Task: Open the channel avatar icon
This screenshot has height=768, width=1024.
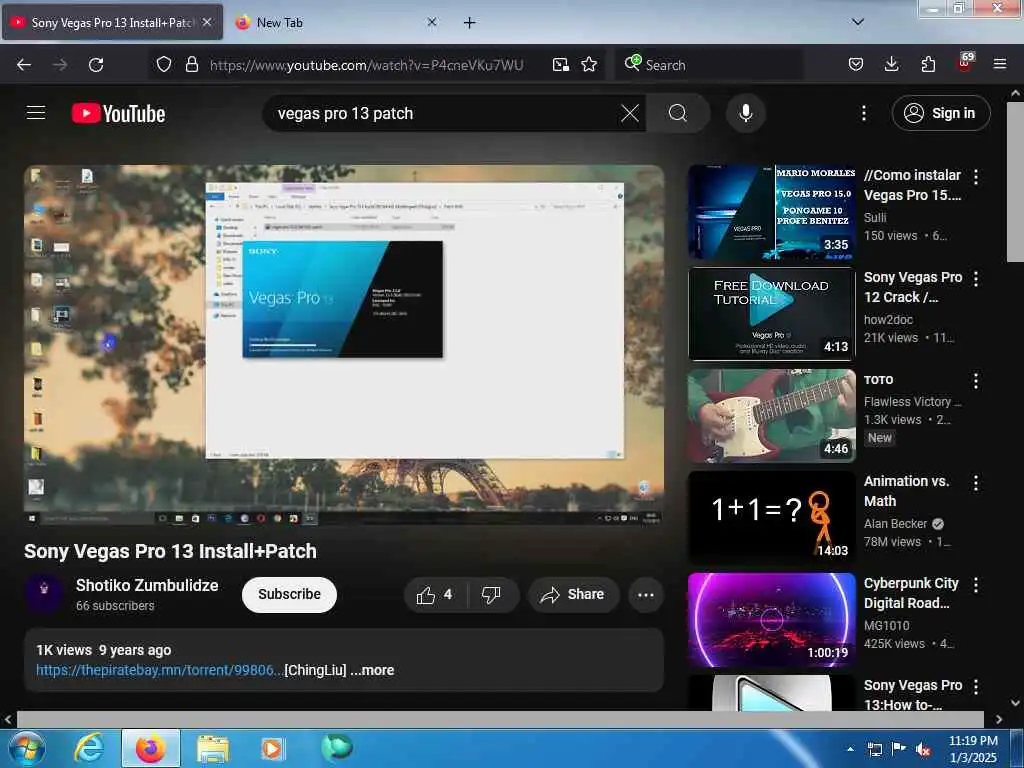Action: (x=44, y=593)
